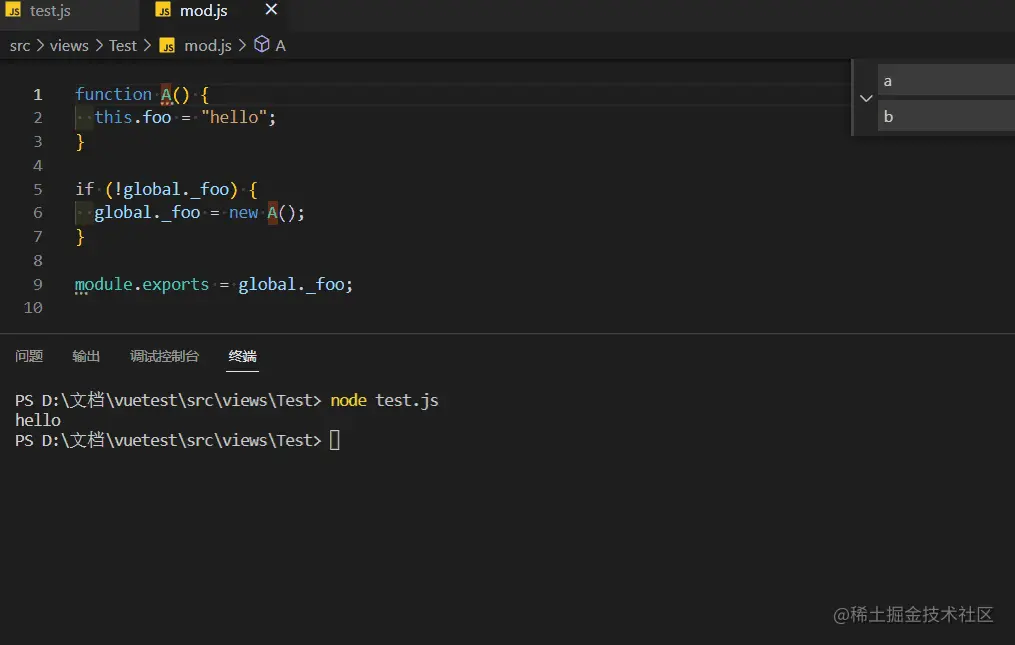The height and width of the screenshot is (645, 1015).
Task: Select the 终端 panel tab
Action: click(x=243, y=356)
